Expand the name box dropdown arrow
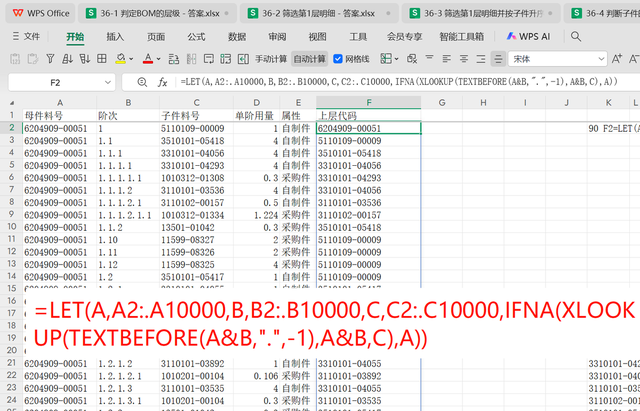 108,82
